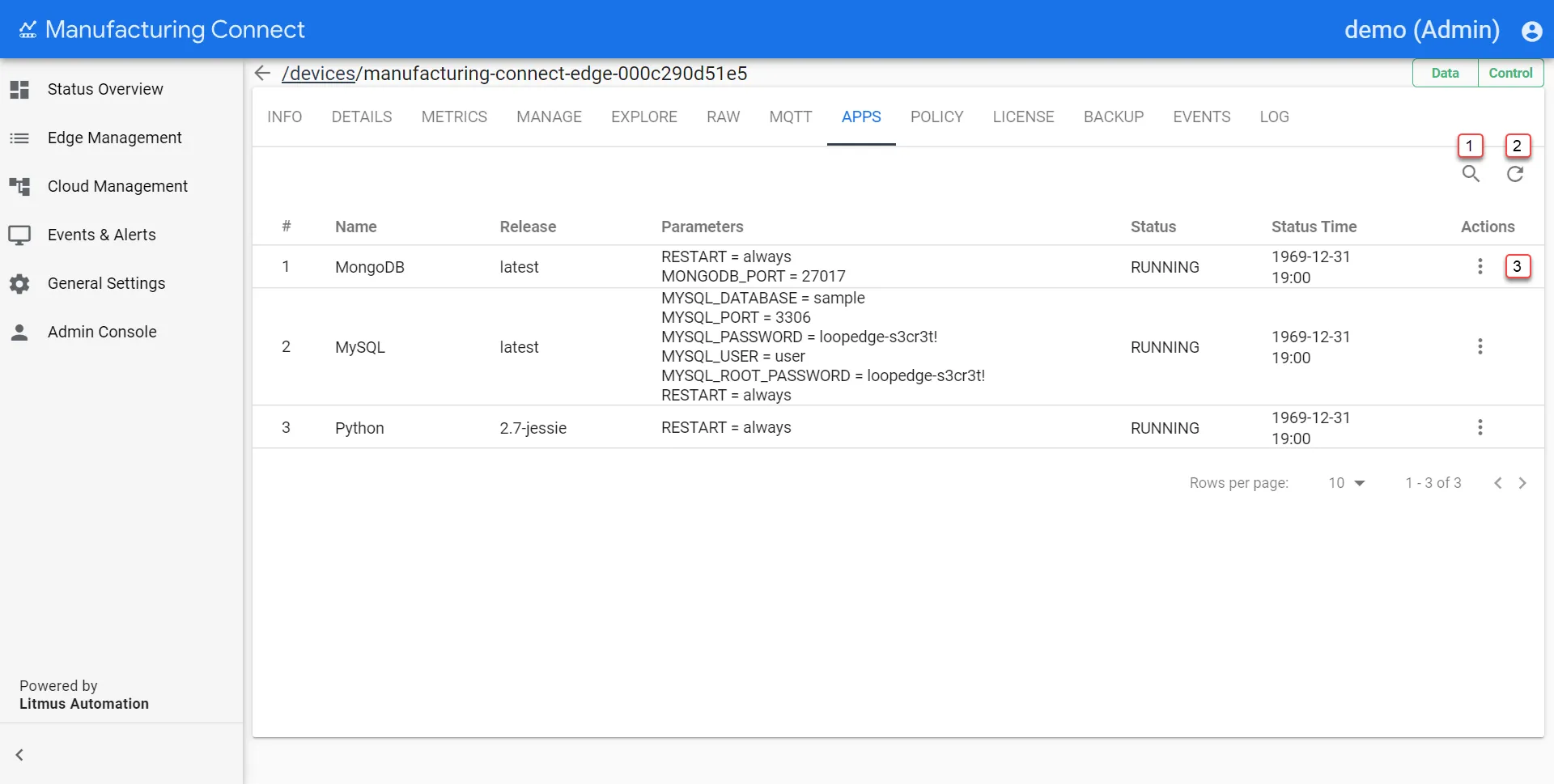Navigate to Events & Alerts
Image resolution: width=1554 pixels, height=784 pixels.
(102, 235)
